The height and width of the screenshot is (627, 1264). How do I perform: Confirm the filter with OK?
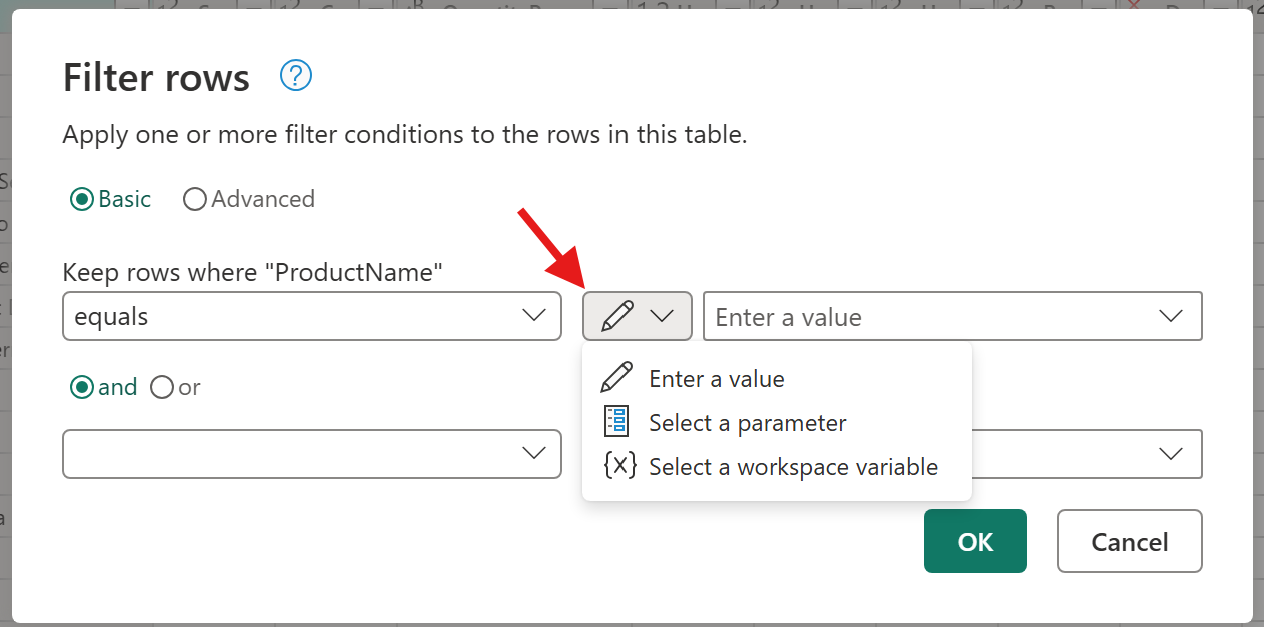[975, 541]
